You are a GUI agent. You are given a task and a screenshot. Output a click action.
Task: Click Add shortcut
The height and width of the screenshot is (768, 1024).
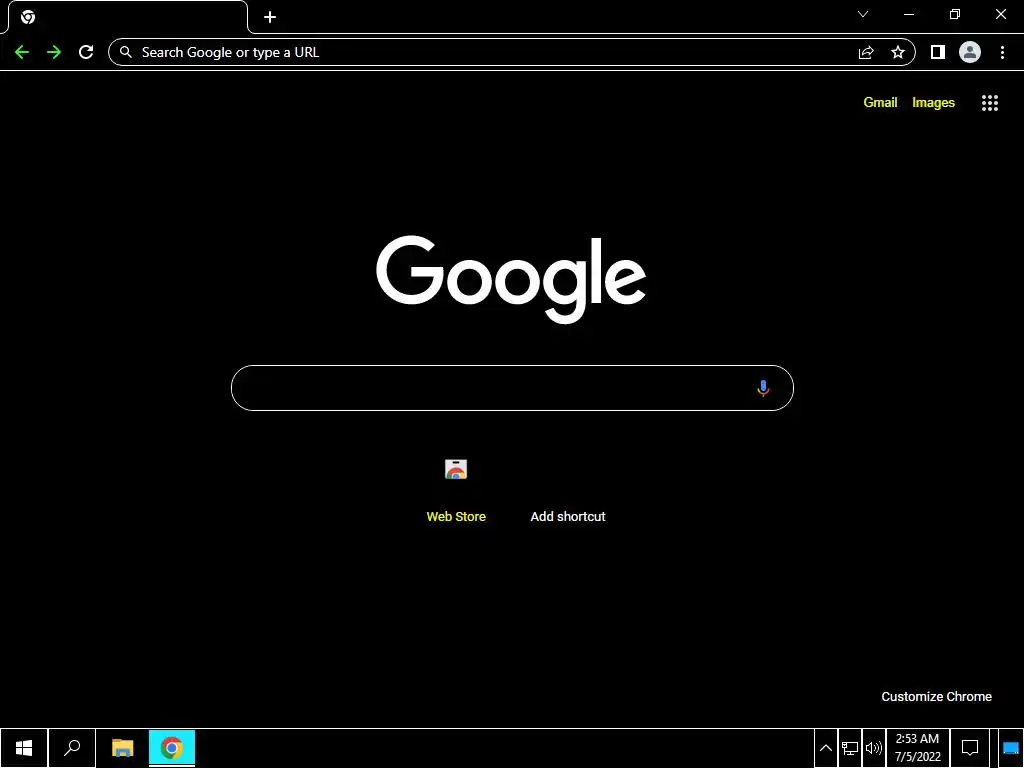point(568,517)
